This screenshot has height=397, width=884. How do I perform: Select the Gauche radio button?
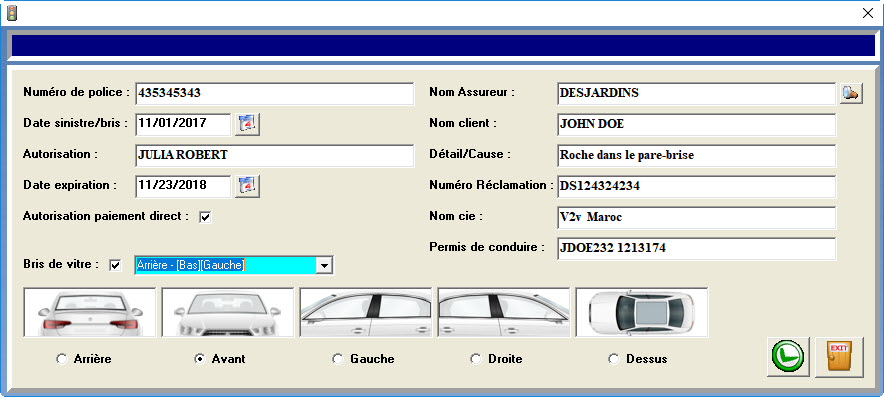[x=338, y=359]
